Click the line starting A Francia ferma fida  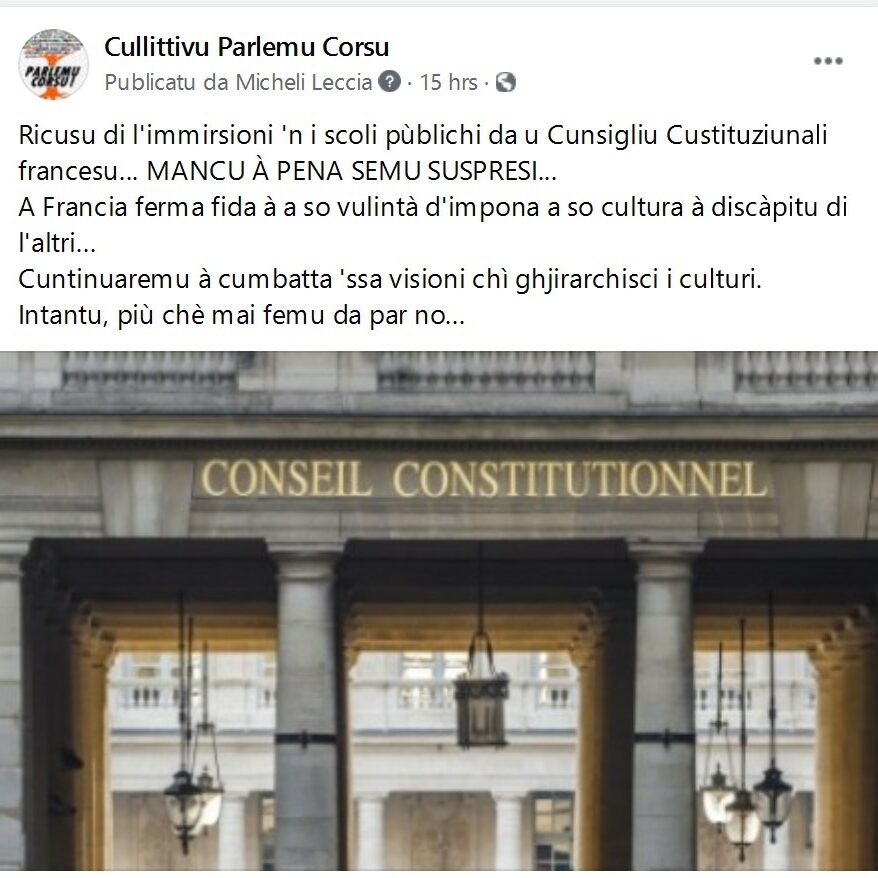coord(433,207)
